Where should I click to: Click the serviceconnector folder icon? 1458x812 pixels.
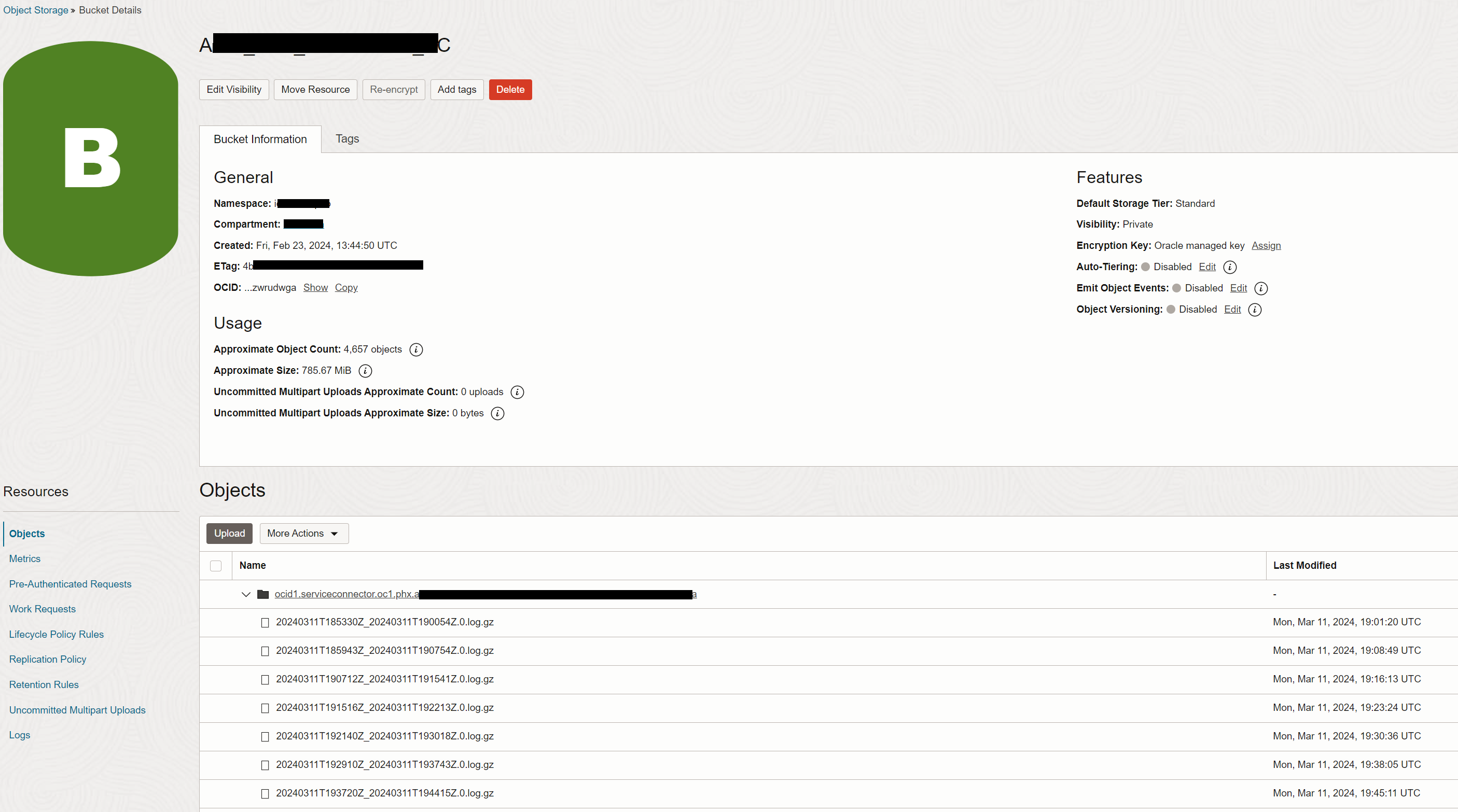tap(262, 594)
